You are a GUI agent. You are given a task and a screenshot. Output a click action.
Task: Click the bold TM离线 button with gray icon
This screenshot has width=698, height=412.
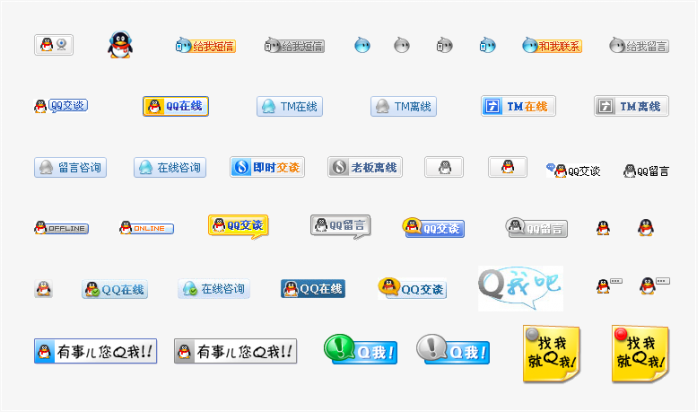631,106
